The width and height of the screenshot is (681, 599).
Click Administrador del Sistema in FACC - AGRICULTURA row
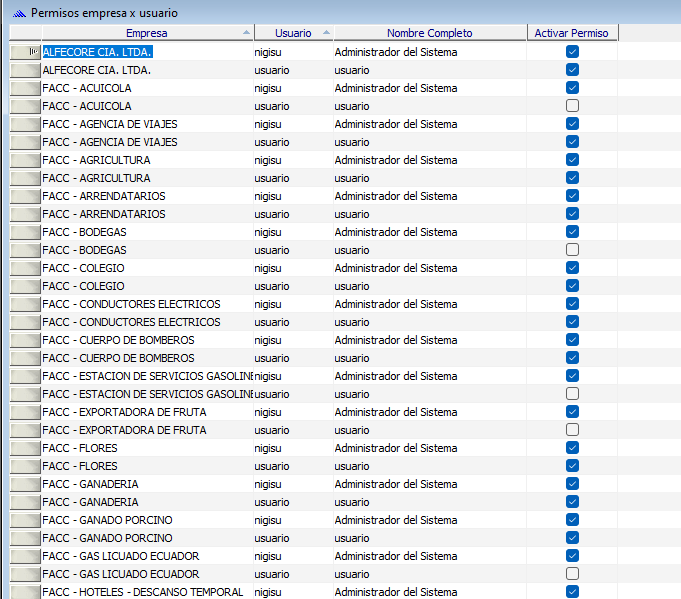396,160
